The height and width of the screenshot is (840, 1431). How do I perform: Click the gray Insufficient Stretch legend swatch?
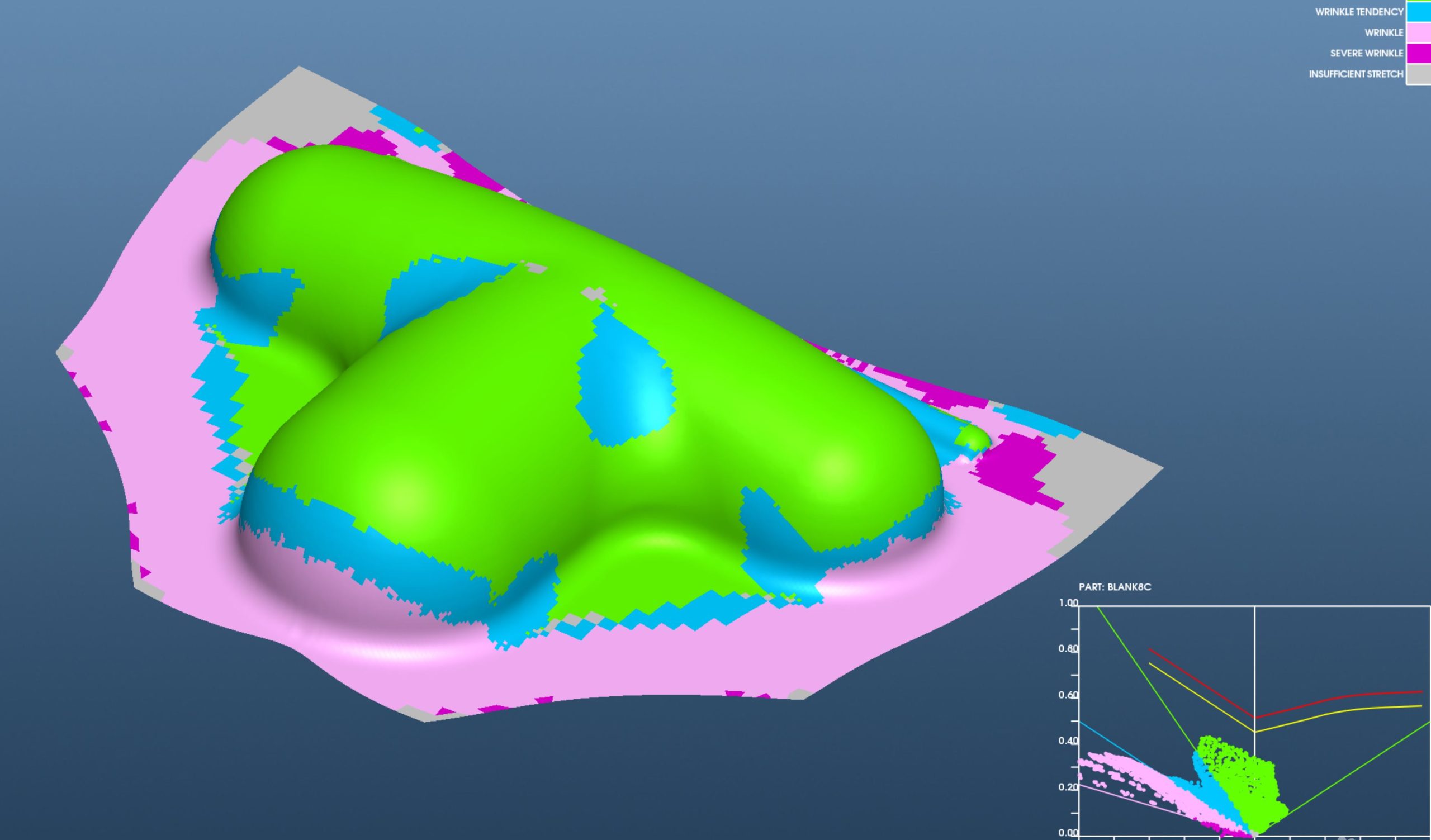coord(1419,74)
